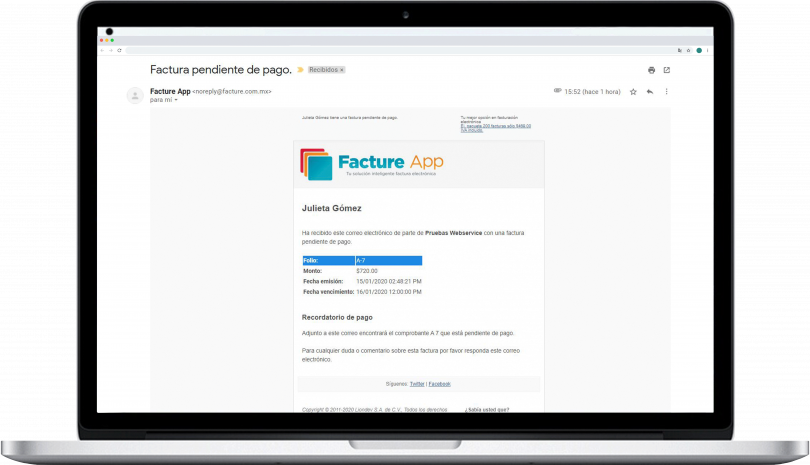This screenshot has width=810, height=465.
Task: Open the promotional 200 facturas package link
Action: click(495, 127)
